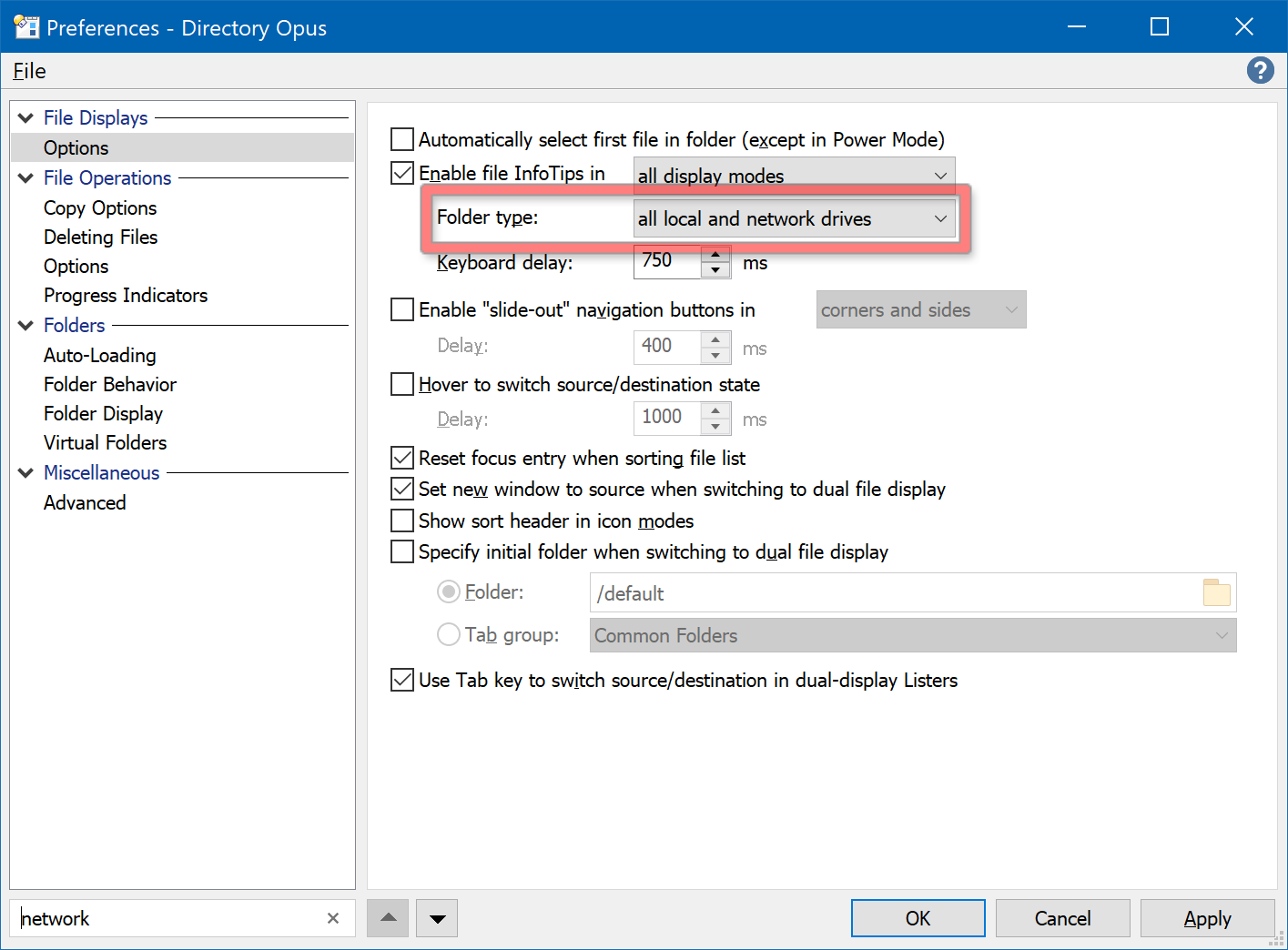Enable automatically select first file checkbox

pos(402,139)
